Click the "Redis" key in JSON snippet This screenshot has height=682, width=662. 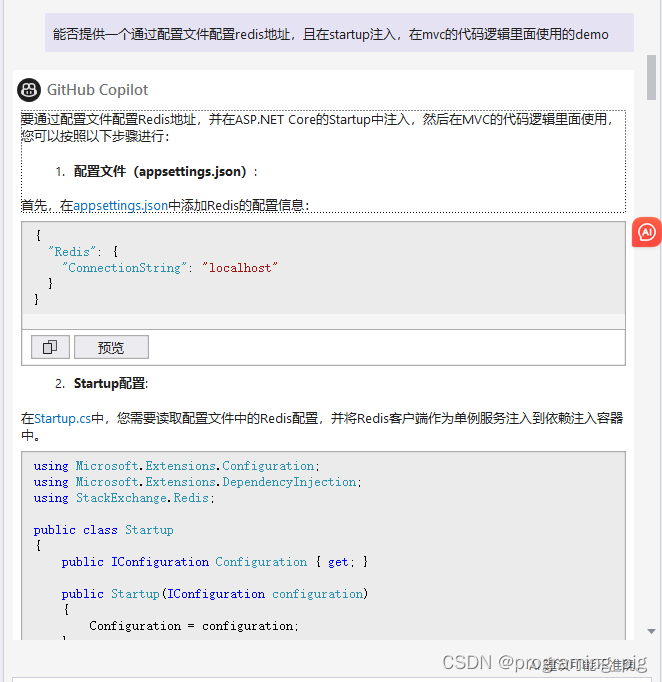coord(71,251)
